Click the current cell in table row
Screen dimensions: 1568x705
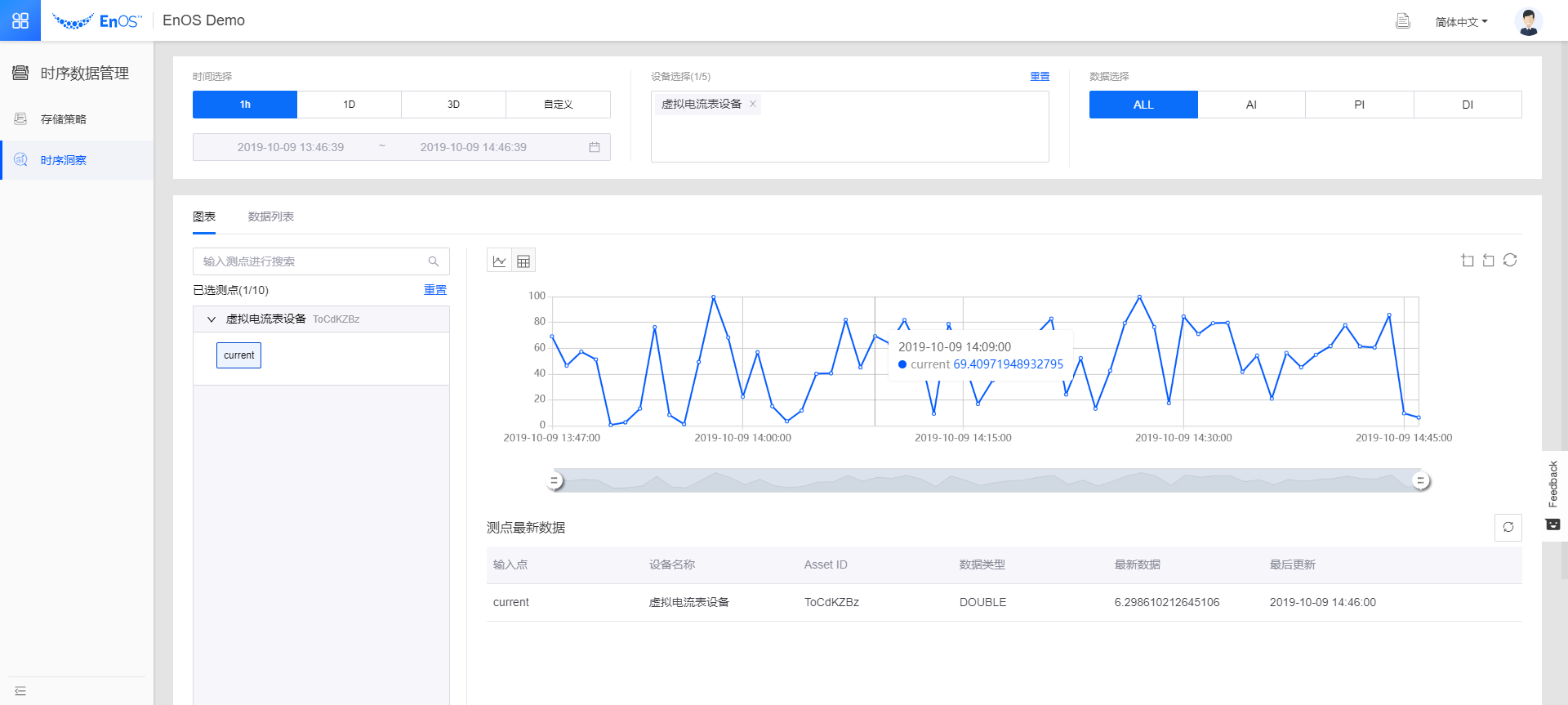click(x=511, y=602)
